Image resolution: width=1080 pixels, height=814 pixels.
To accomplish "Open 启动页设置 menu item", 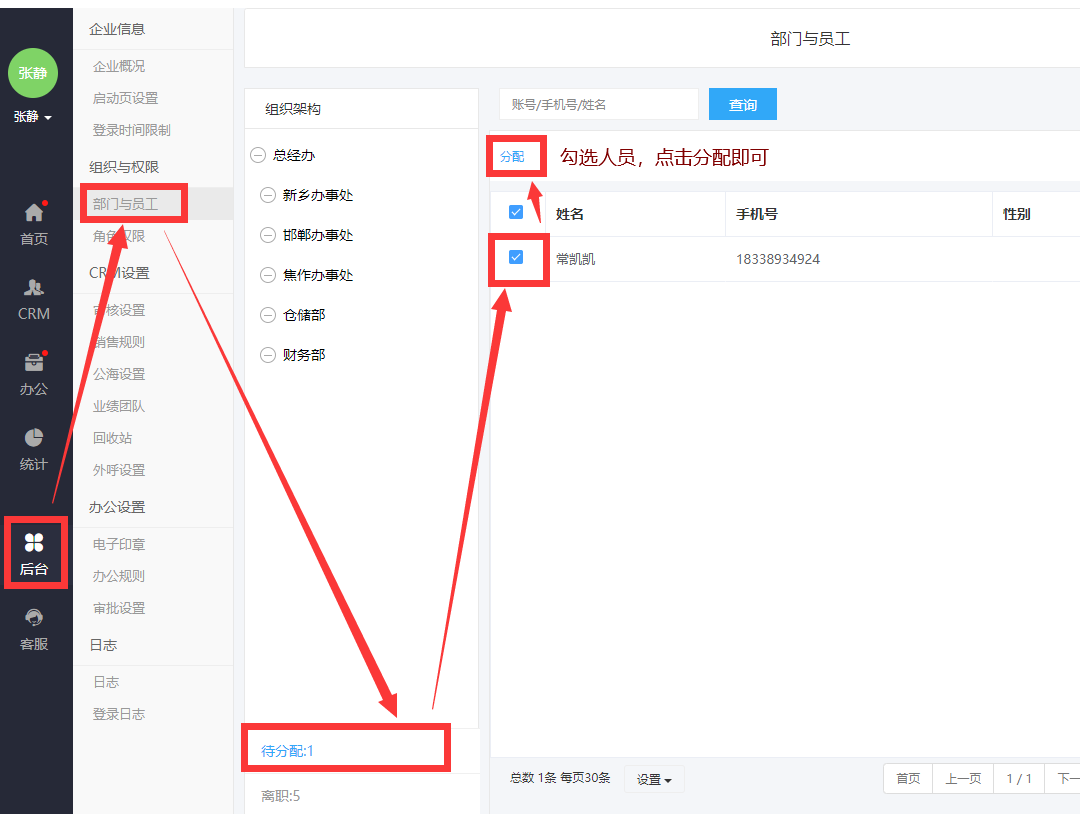I will click(125, 98).
